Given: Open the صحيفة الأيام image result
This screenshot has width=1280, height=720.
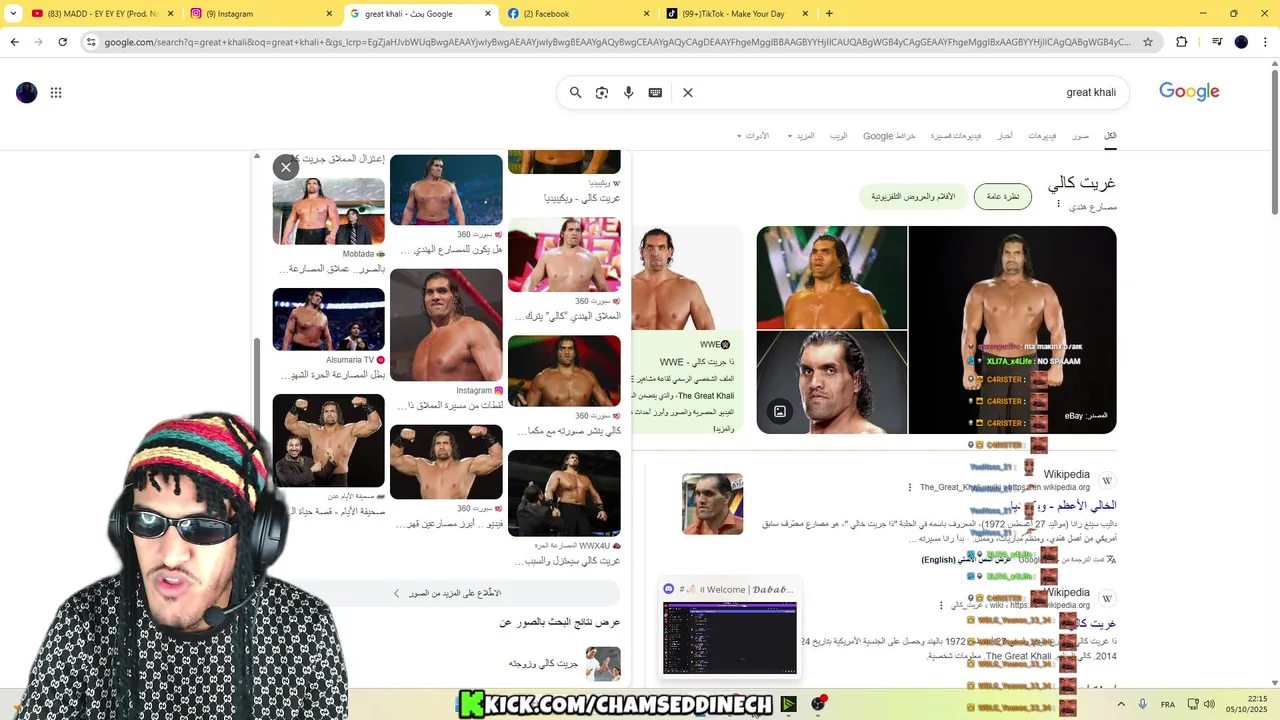Looking at the screenshot, I should pos(329,441).
